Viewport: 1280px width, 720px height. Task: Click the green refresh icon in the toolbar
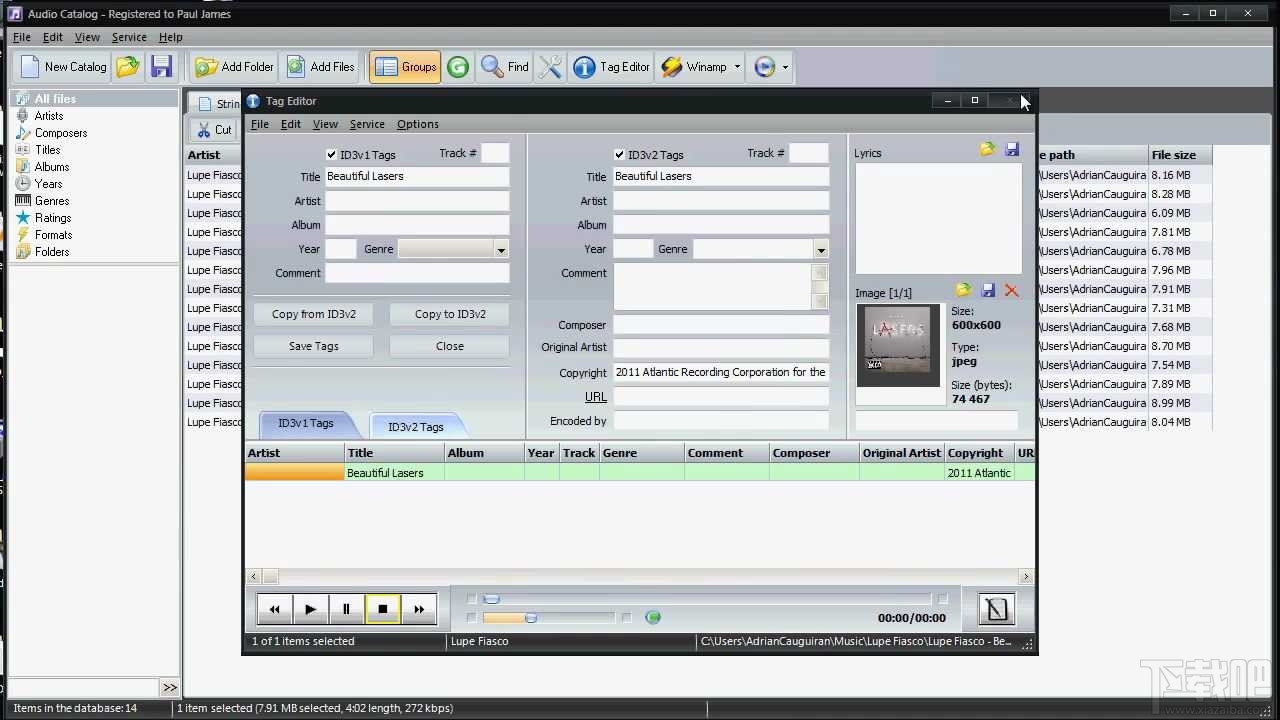(458, 67)
